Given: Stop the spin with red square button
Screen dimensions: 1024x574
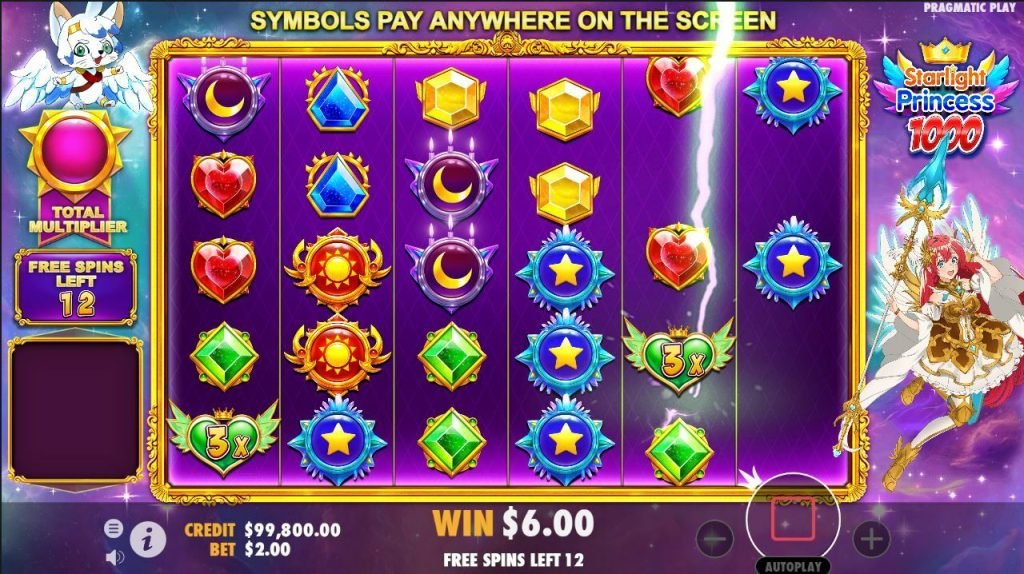Looking at the screenshot, I should click(793, 519).
